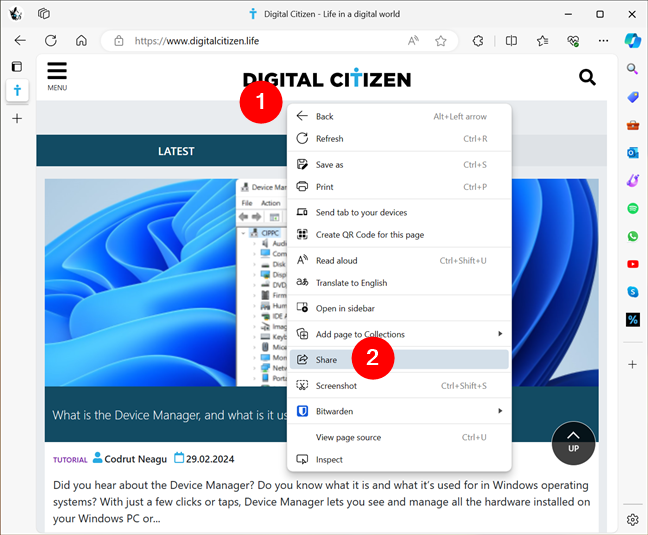
Task: Choose Refresh in the context menu
Action: tap(399, 139)
